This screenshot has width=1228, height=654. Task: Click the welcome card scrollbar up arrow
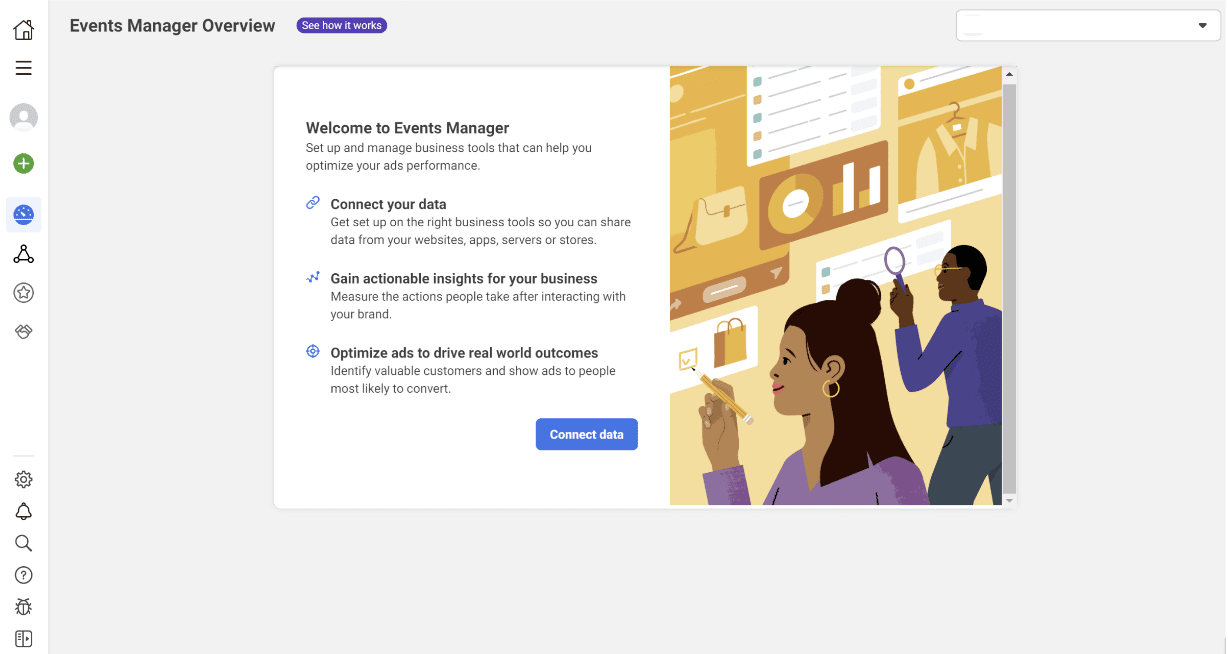pos(1009,74)
